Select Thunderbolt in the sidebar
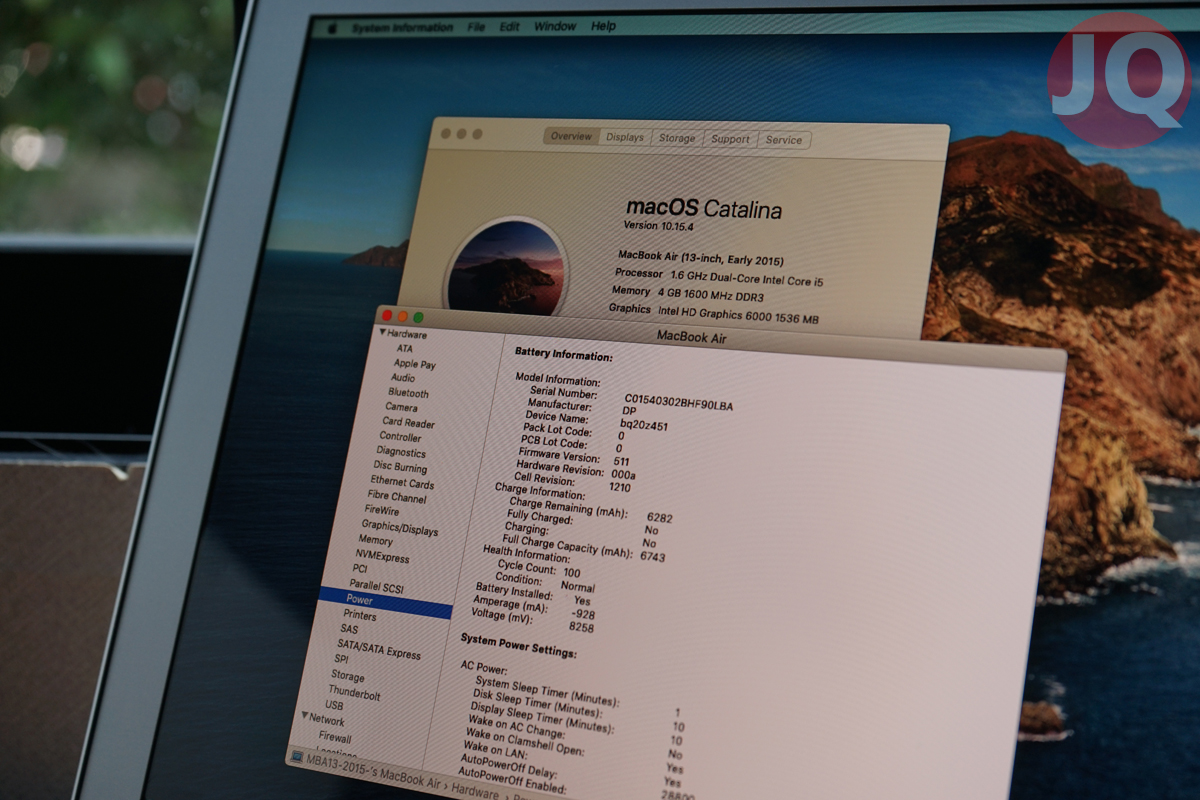 pos(354,693)
